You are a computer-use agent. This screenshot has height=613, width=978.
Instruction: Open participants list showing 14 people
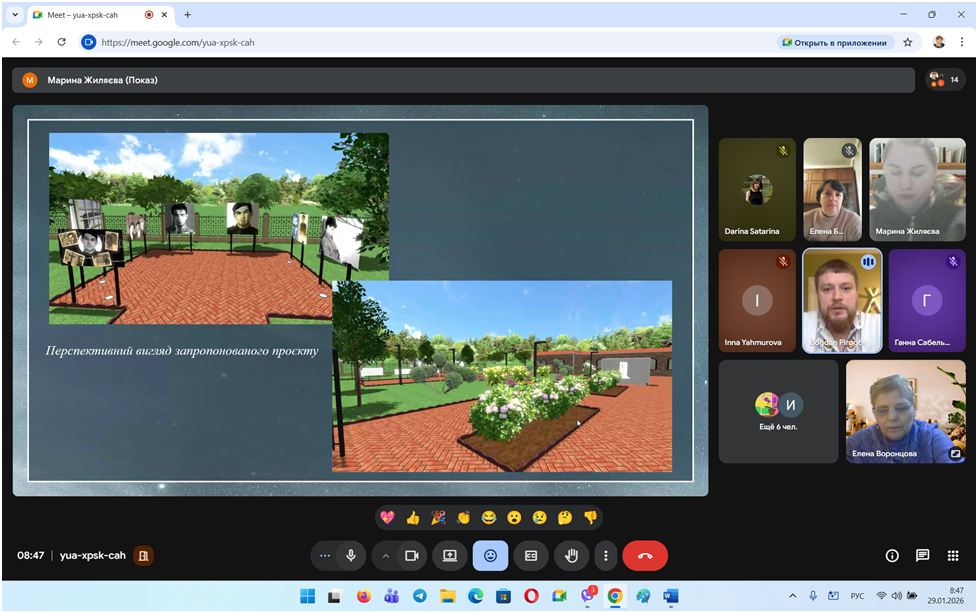coord(943,80)
